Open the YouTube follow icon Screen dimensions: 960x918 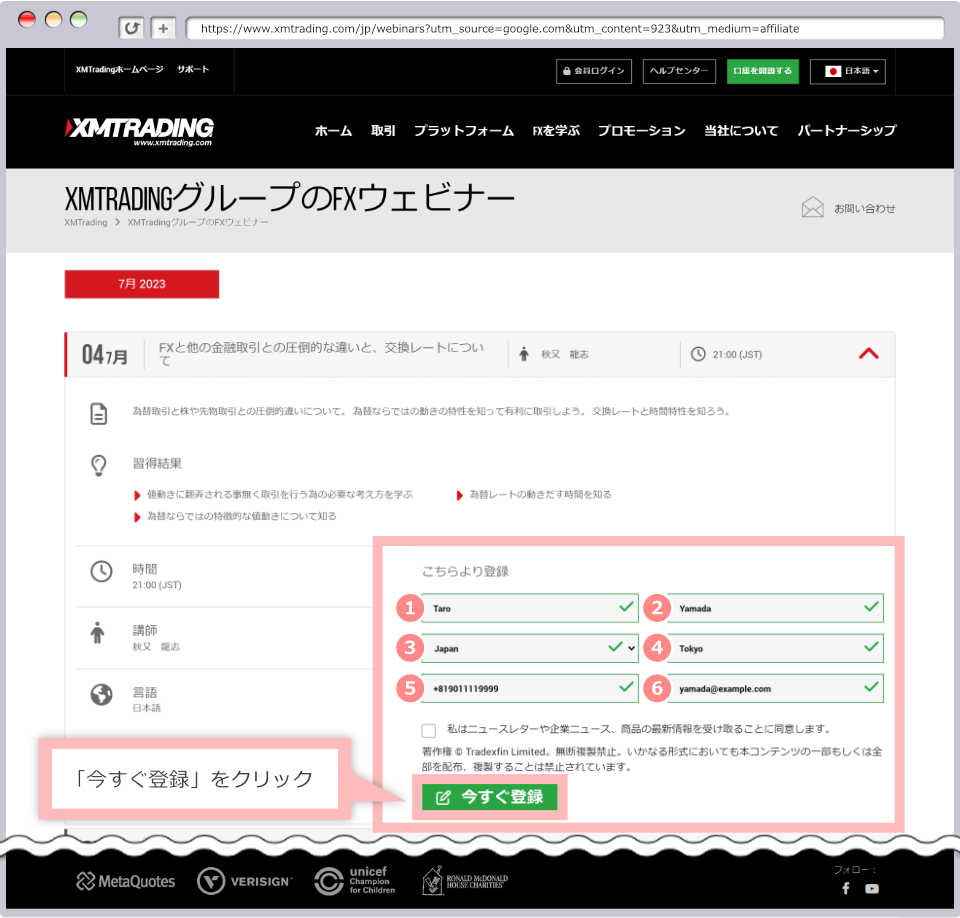[x=872, y=888]
